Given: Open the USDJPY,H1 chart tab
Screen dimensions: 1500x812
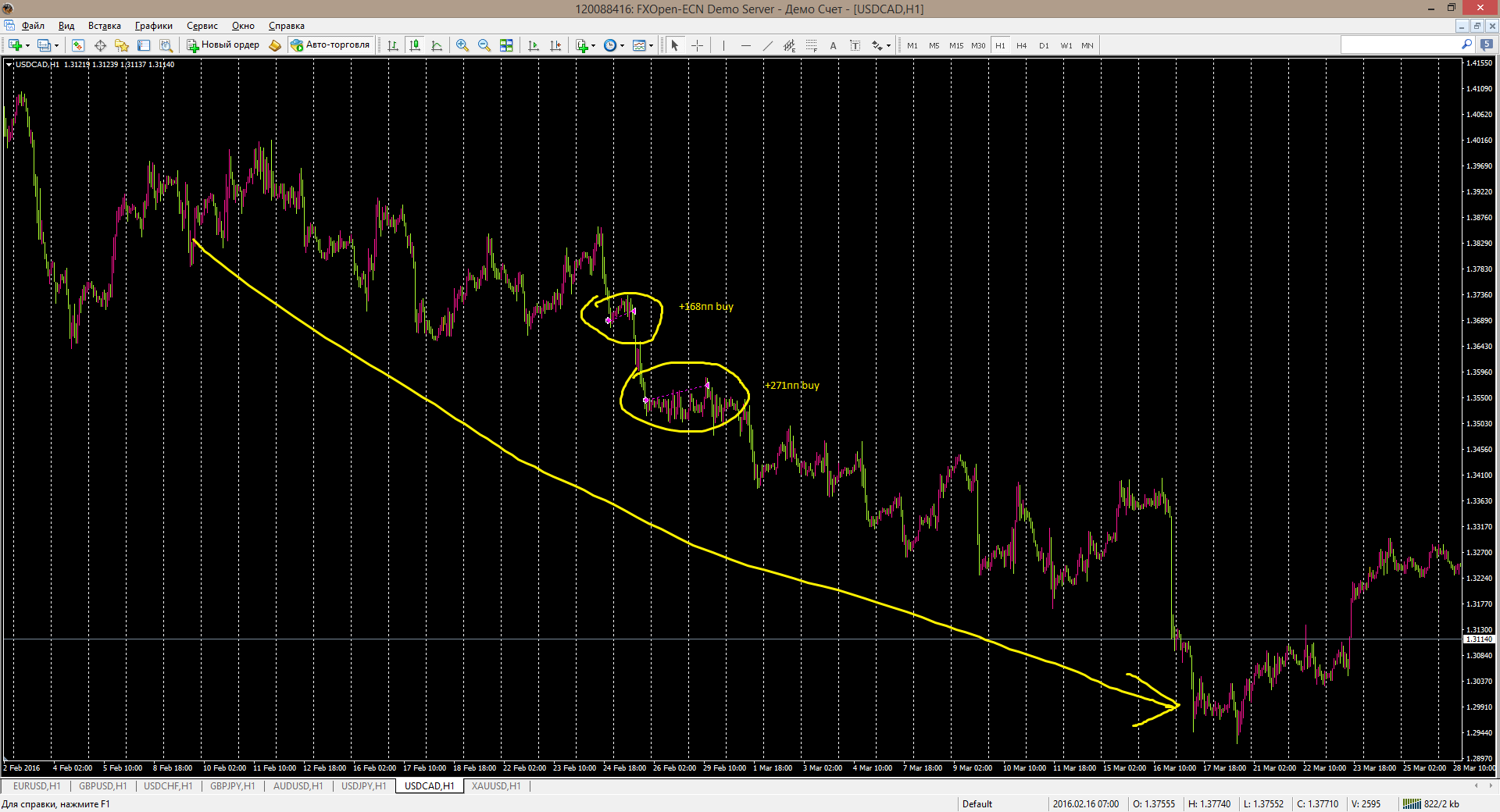Looking at the screenshot, I should [x=364, y=786].
